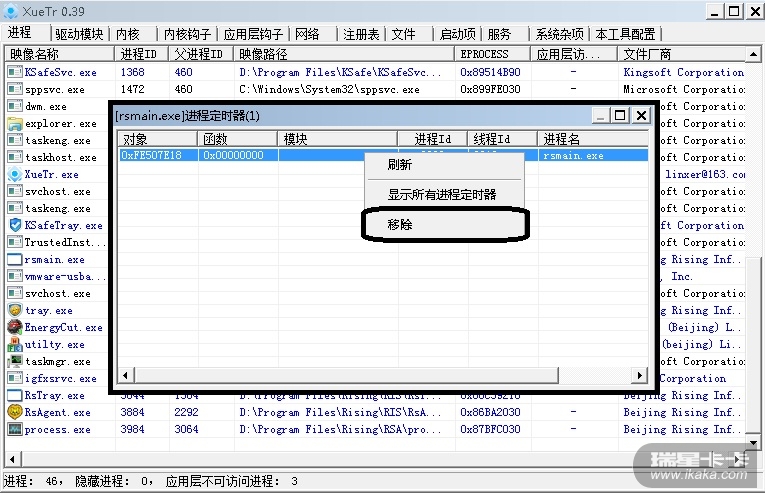Click the process.exe icon
Image resolution: width=765 pixels, height=493 pixels.
15,429
